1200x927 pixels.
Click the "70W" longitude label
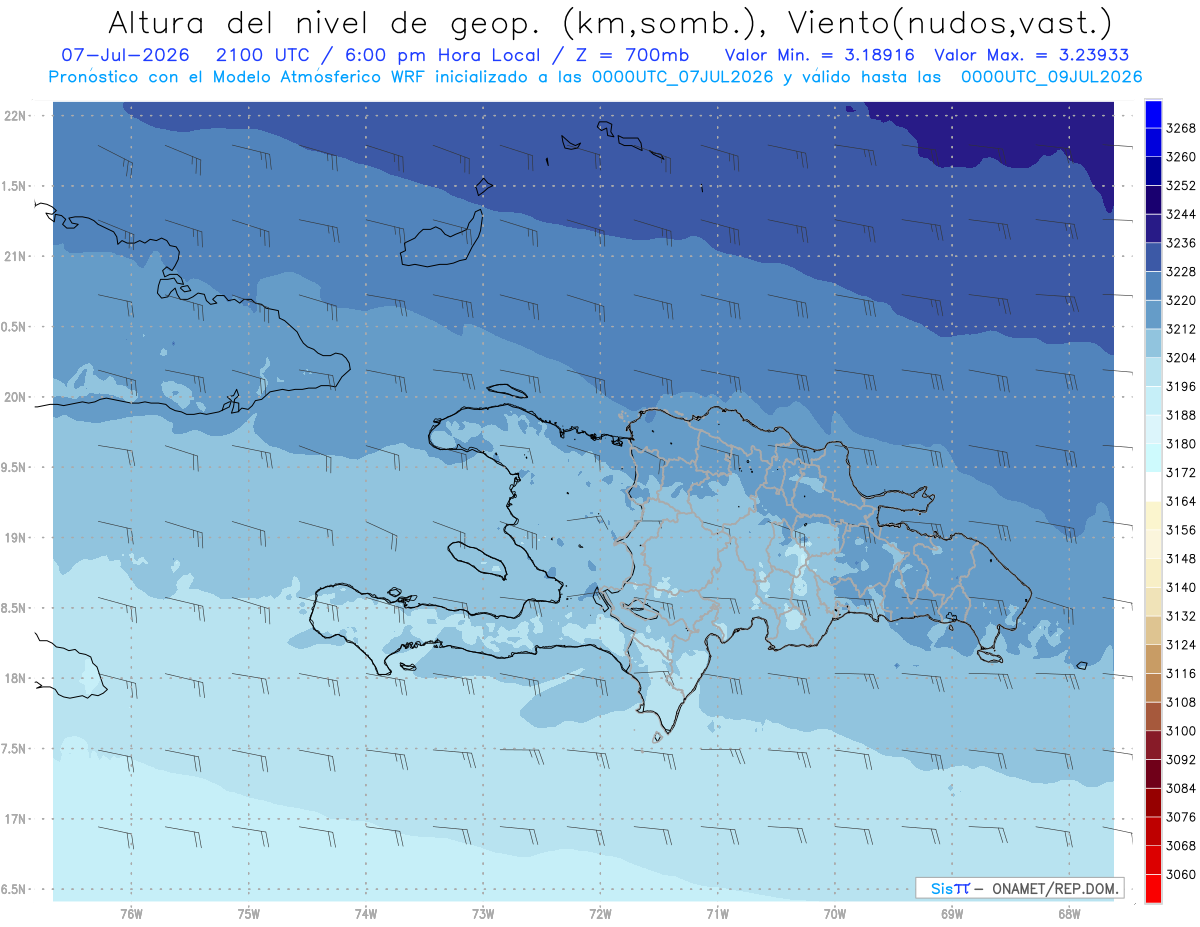pos(835,913)
